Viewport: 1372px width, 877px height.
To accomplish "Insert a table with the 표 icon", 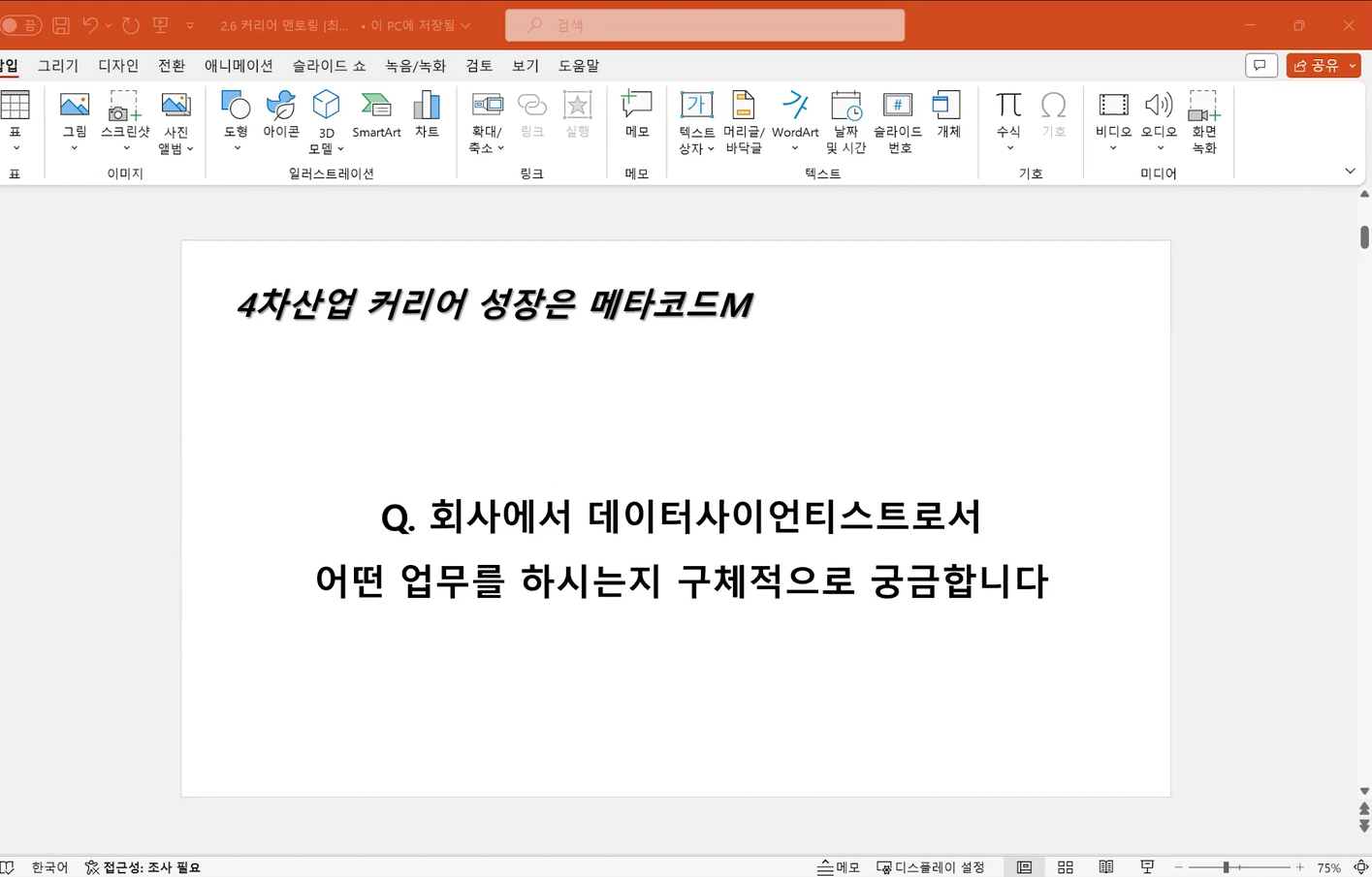I will pyautogui.click(x=16, y=121).
